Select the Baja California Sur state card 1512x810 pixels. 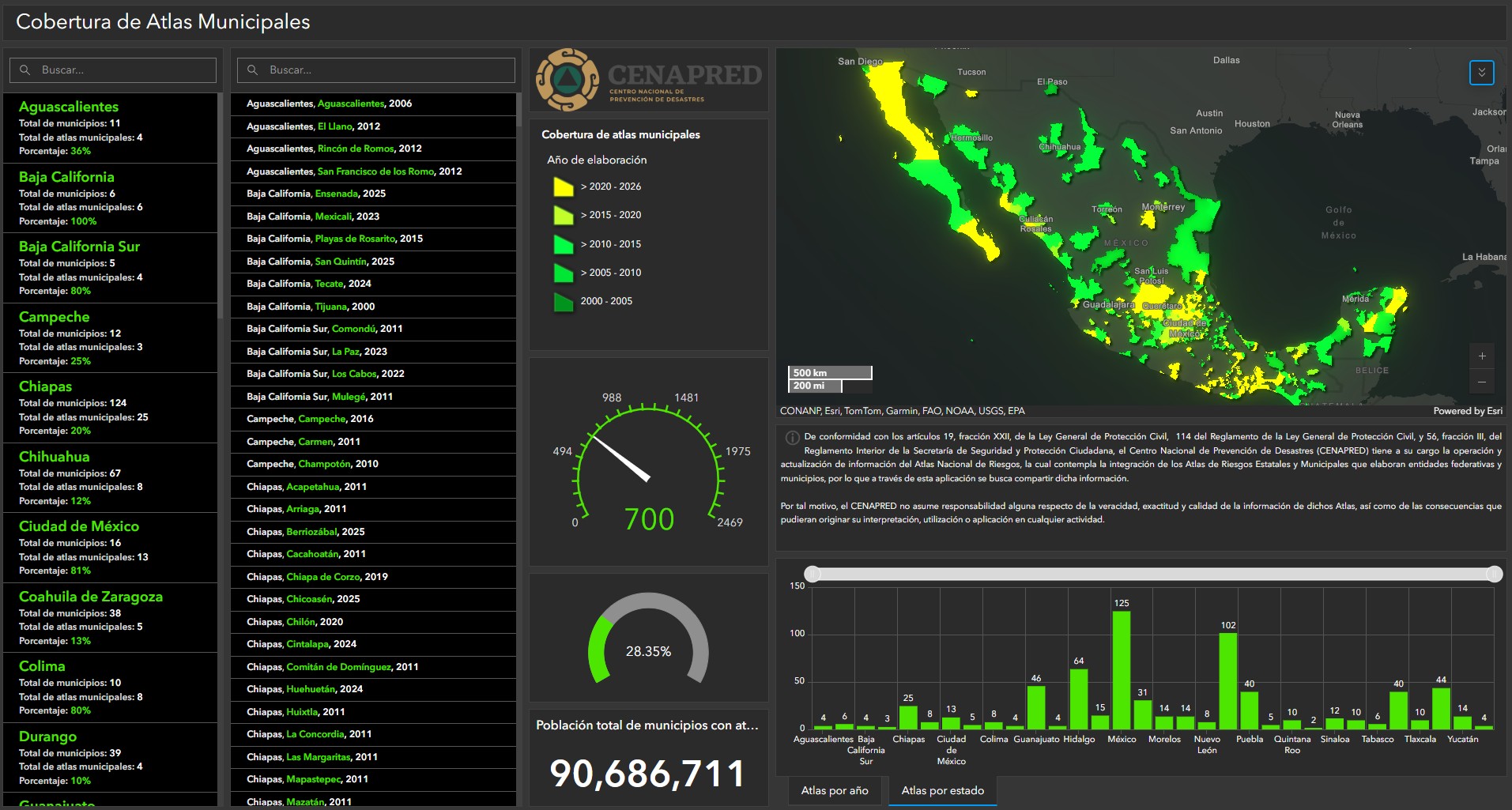[111, 268]
